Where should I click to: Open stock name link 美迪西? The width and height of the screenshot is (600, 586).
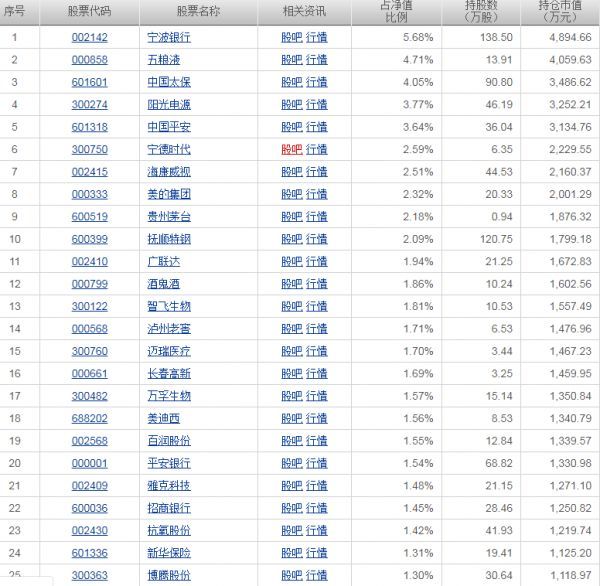163,418
